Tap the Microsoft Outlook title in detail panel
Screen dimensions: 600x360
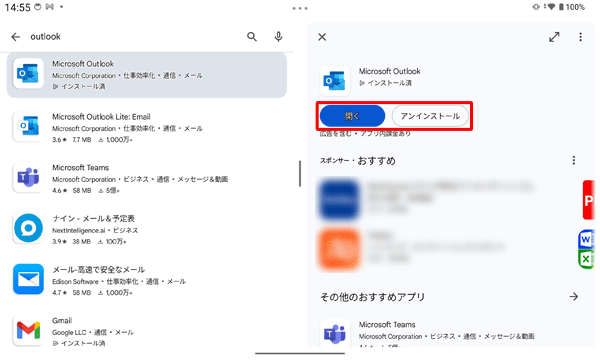click(x=389, y=71)
